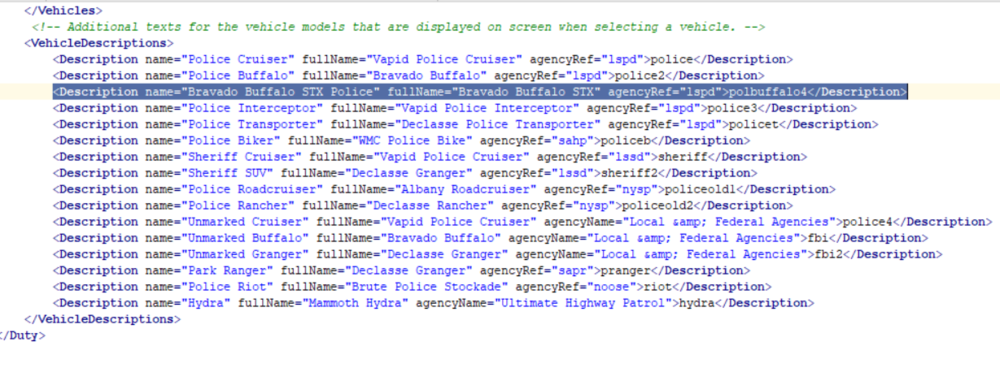This screenshot has width=1000, height=372.
Task: Click the "WMC Police Bike" fullName value
Action: click(x=413, y=140)
